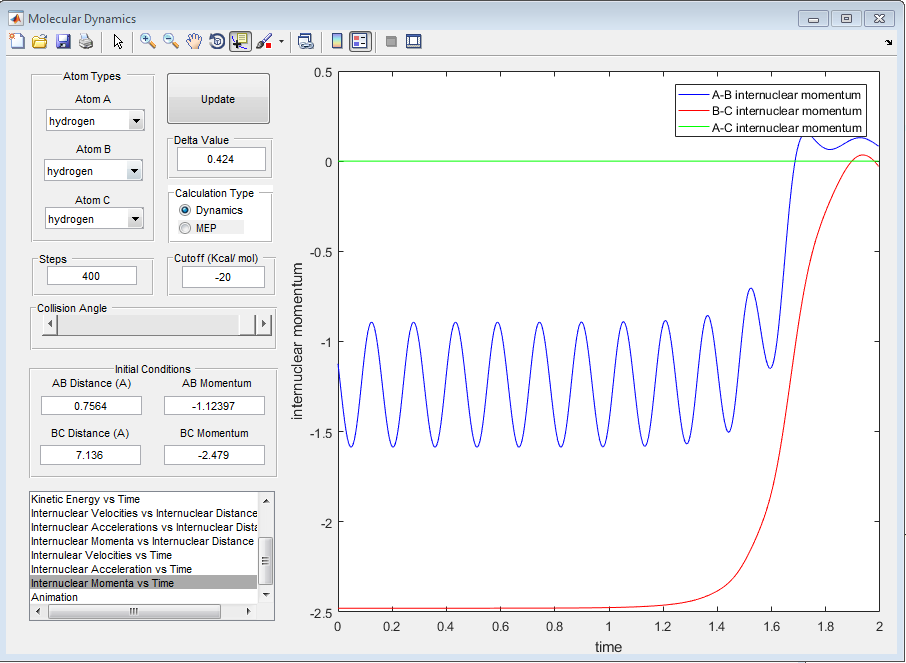906x663 pixels.
Task: Save the figure with the floppy disk icon
Action: point(63,41)
